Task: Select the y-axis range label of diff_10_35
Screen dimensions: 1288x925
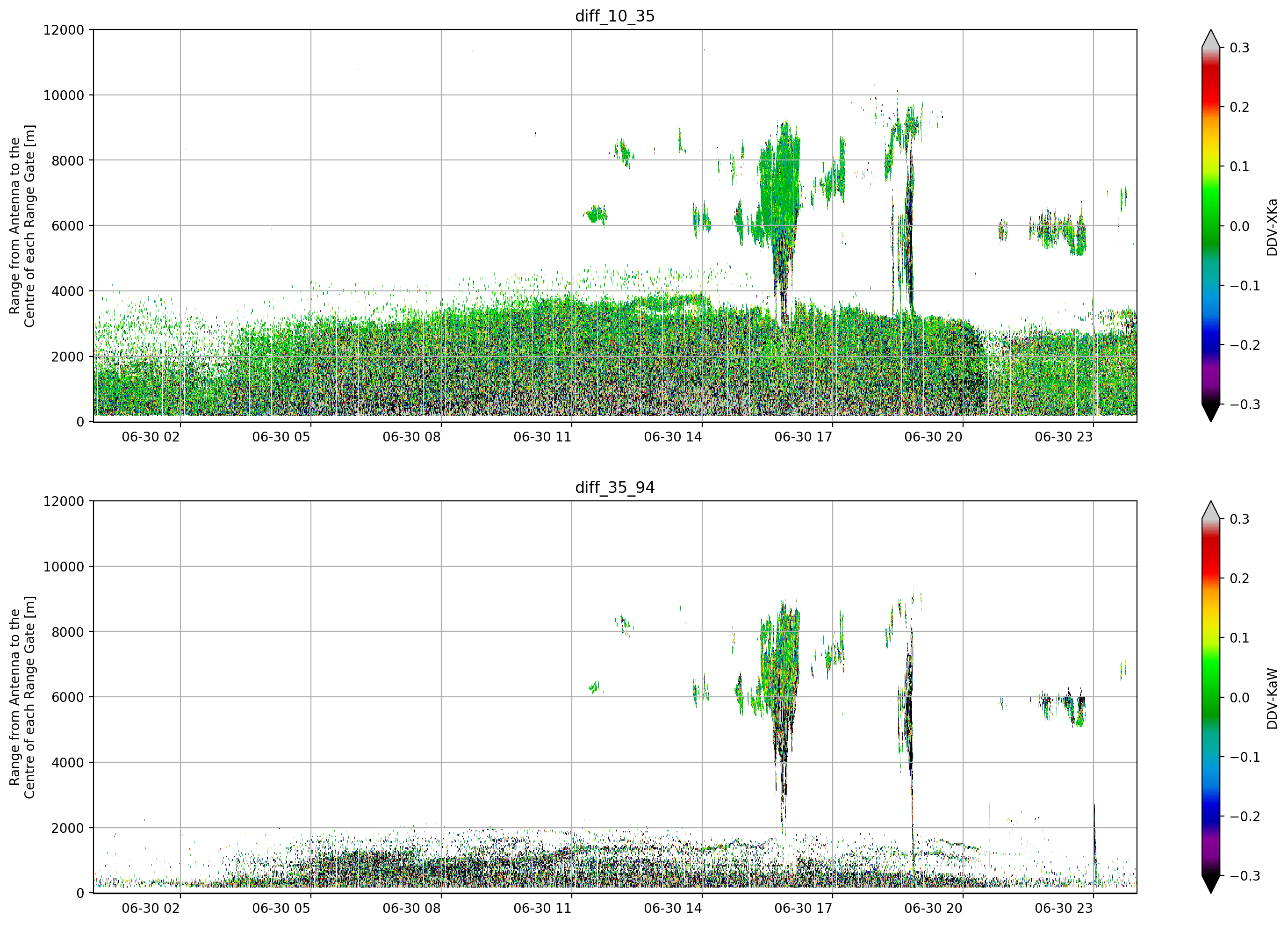Action: (22, 225)
